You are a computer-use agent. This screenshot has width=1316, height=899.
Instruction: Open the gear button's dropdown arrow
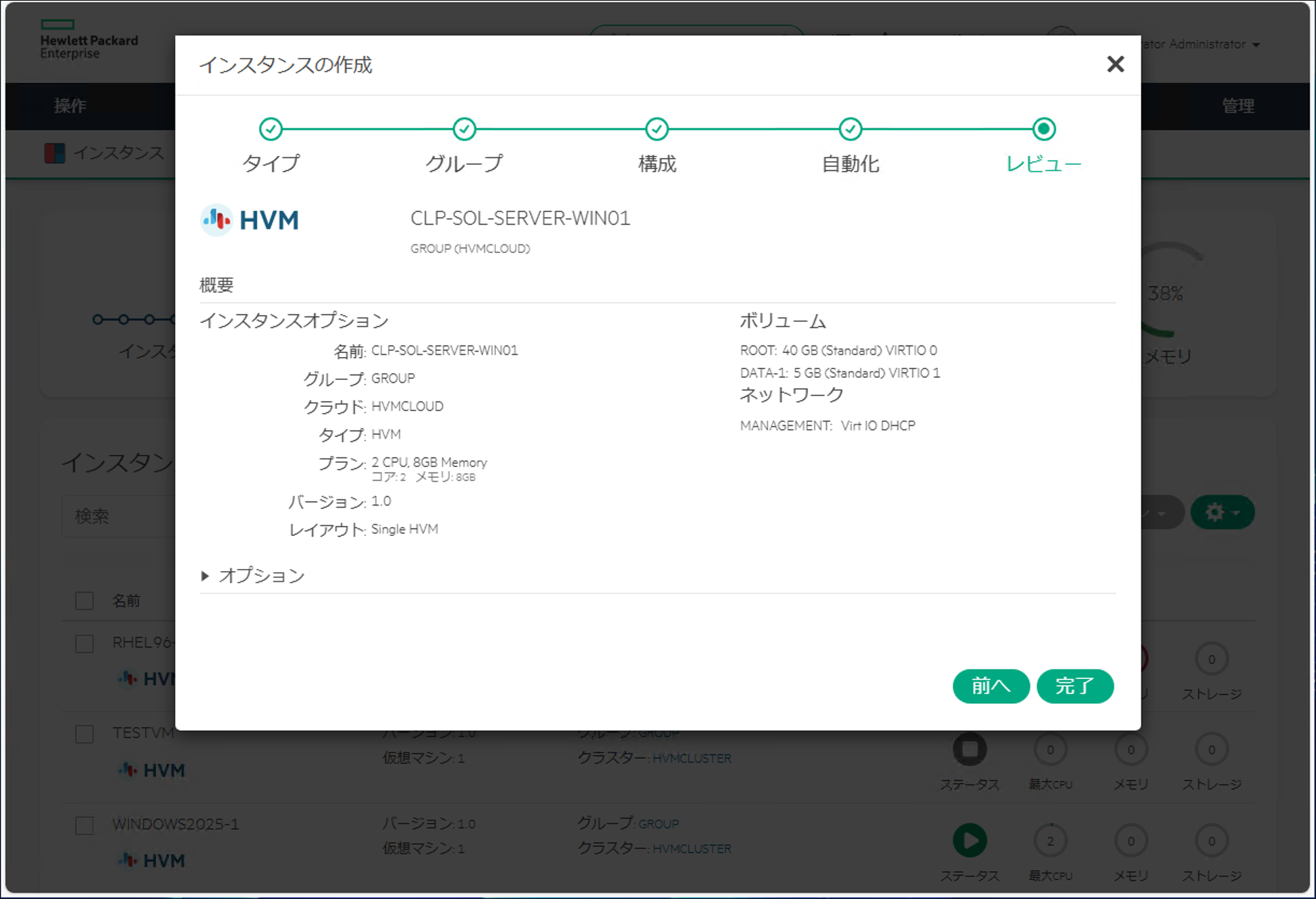[1237, 512]
